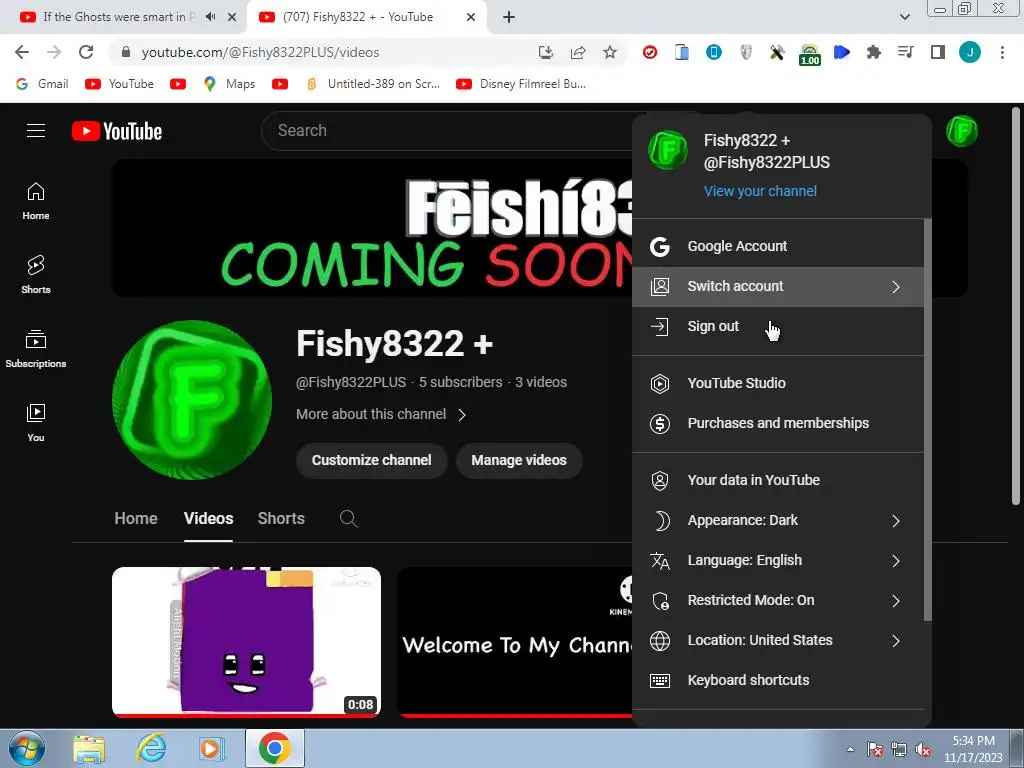The image size is (1024, 768).
Task: Expand Switch account submenu
Action: pyautogui.click(x=778, y=287)
